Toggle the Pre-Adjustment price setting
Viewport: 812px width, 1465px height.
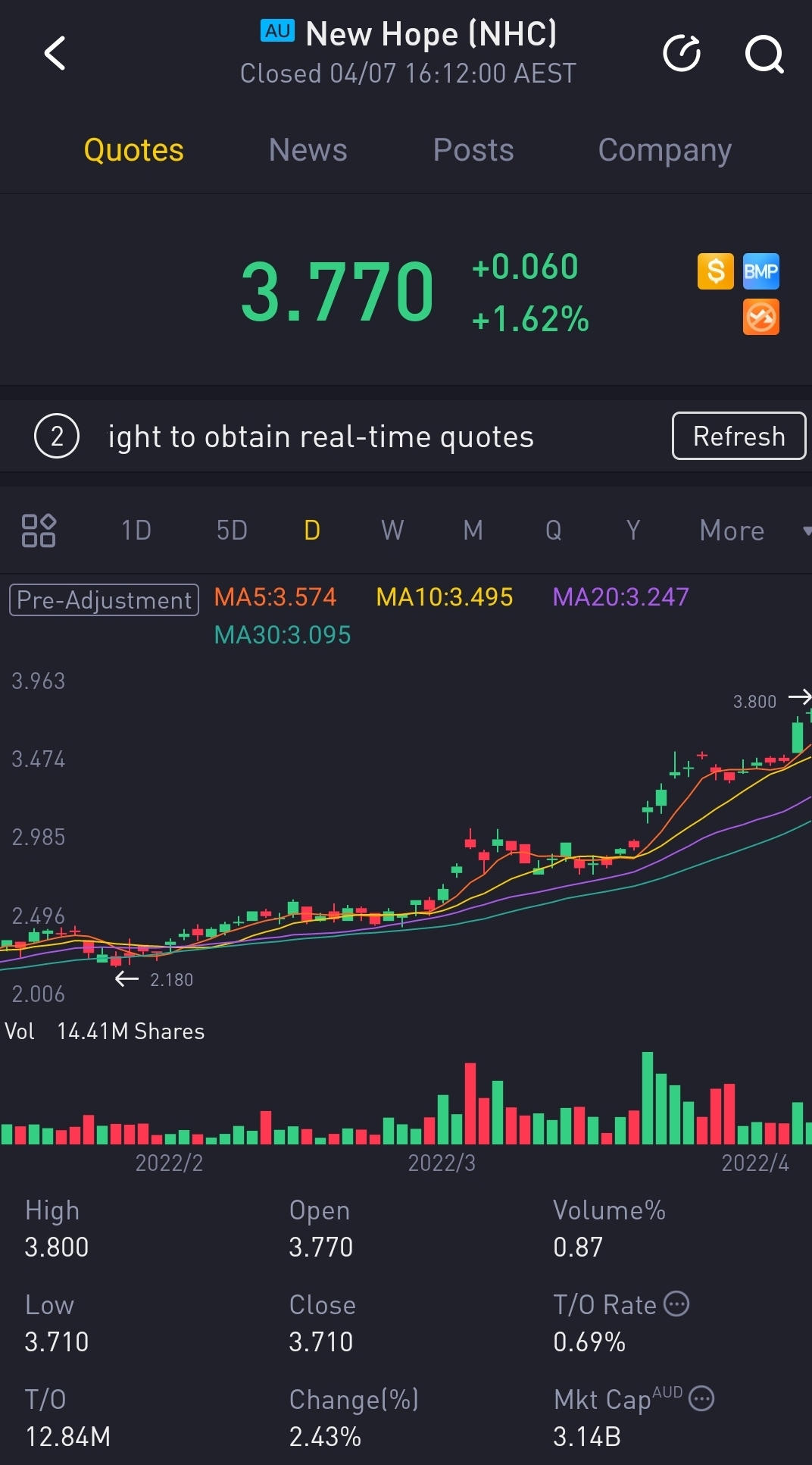pyautogui.click(x=104, y=599)
